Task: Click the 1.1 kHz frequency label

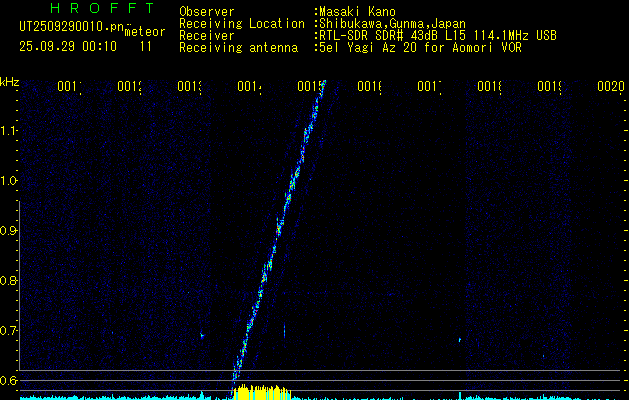Action: click(x=9, y=131)
